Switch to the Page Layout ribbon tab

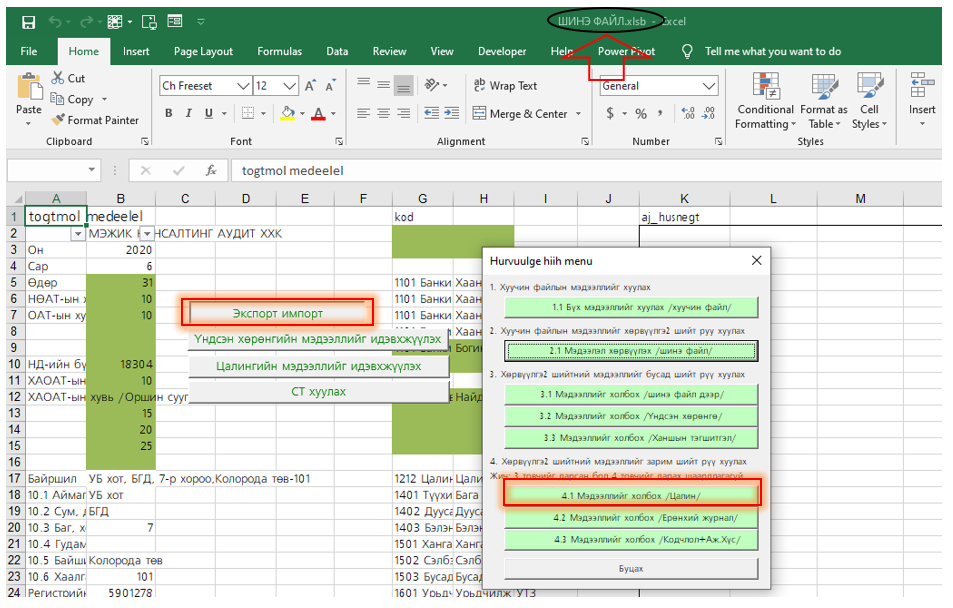203,51
